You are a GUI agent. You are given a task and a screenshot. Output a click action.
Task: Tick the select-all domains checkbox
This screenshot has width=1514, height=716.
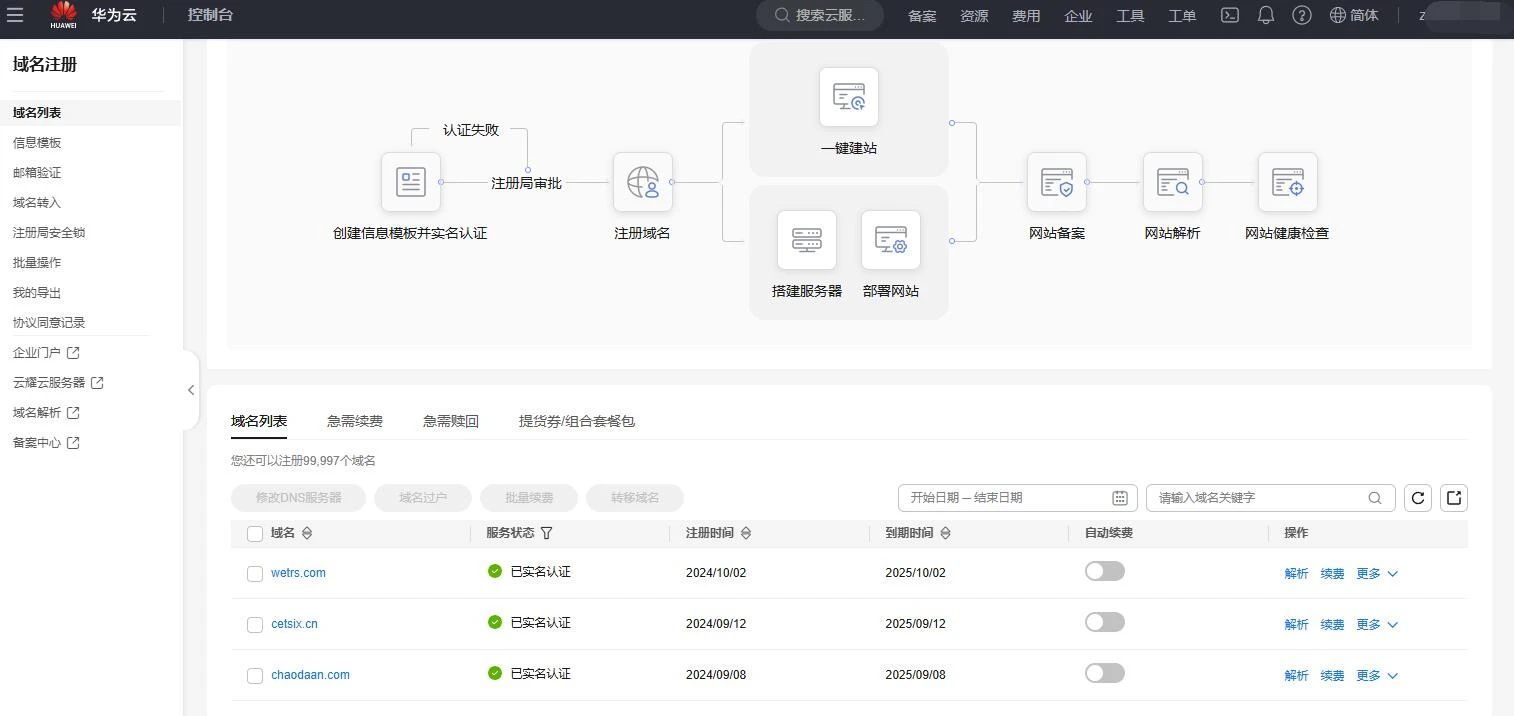255,534
